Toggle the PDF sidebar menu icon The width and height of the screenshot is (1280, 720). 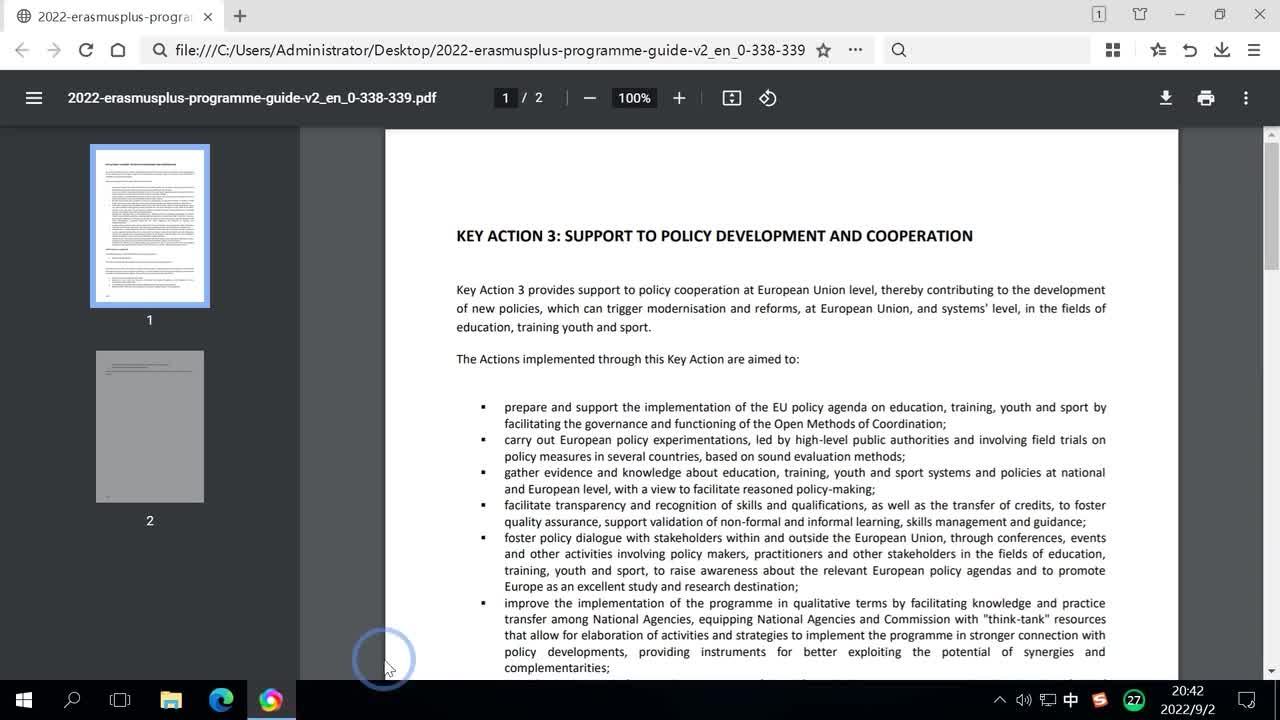(x=34, y=98)
